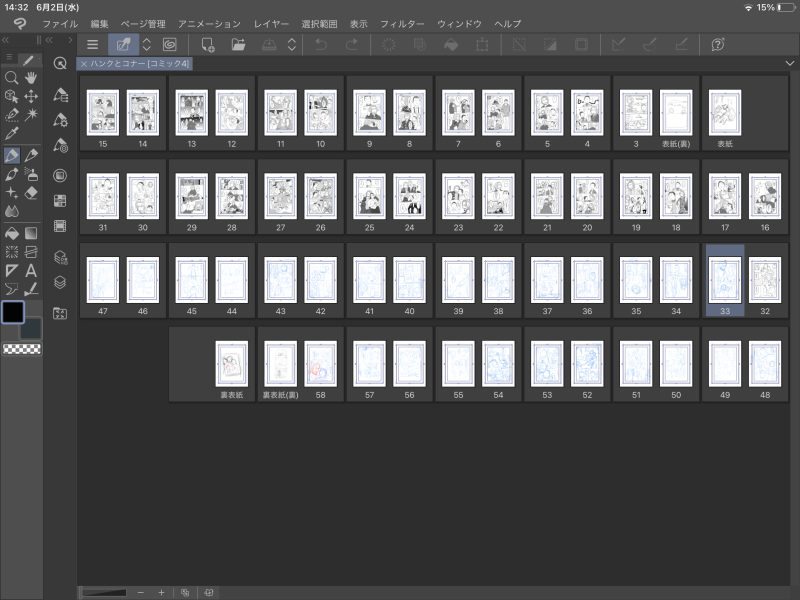The height and width of the screenshot is (600, 800).
Task: Select the transparent checkered color swatch
Action: pos(22,349)
